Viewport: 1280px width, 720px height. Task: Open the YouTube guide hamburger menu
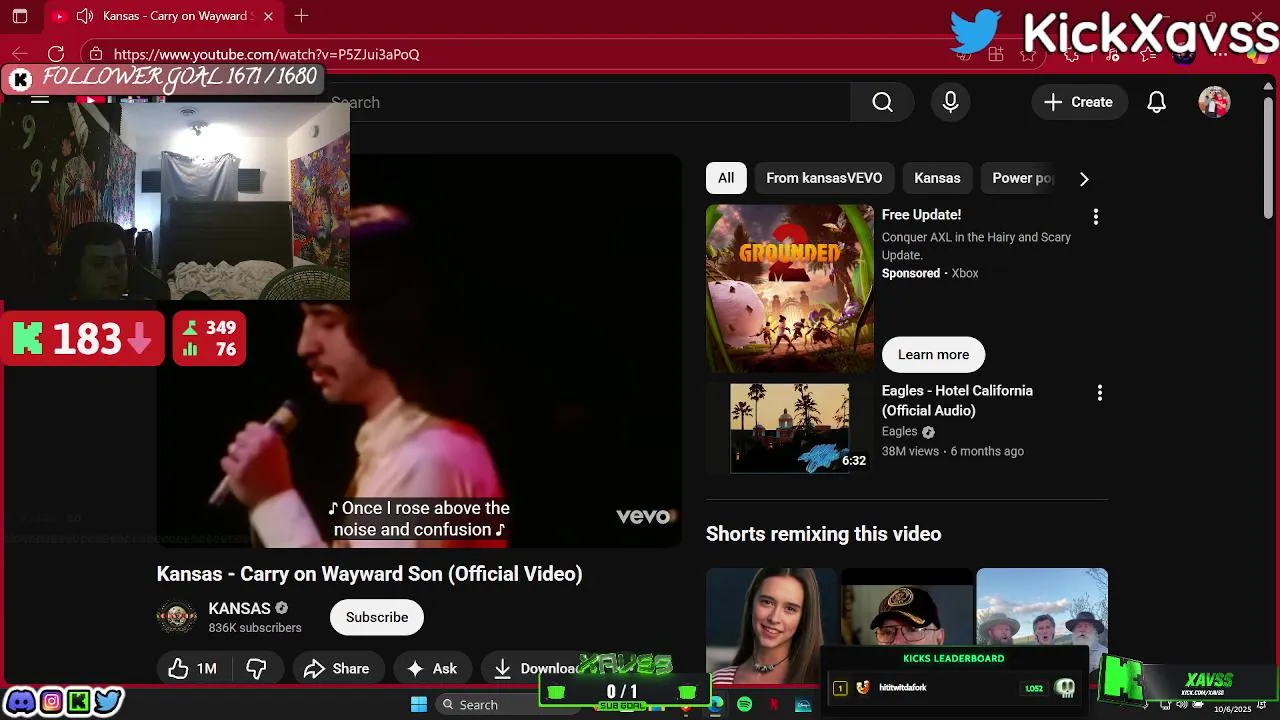[40, 100]
